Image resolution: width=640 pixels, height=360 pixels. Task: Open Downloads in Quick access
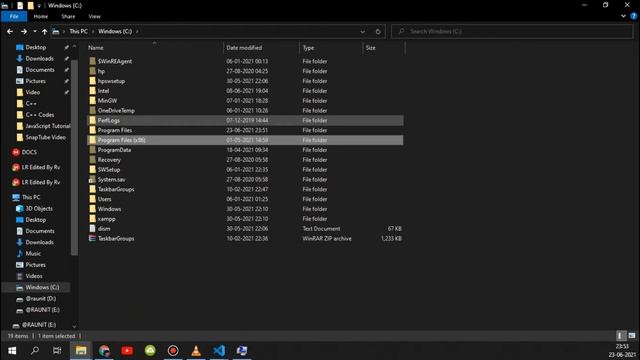point(39,58)
